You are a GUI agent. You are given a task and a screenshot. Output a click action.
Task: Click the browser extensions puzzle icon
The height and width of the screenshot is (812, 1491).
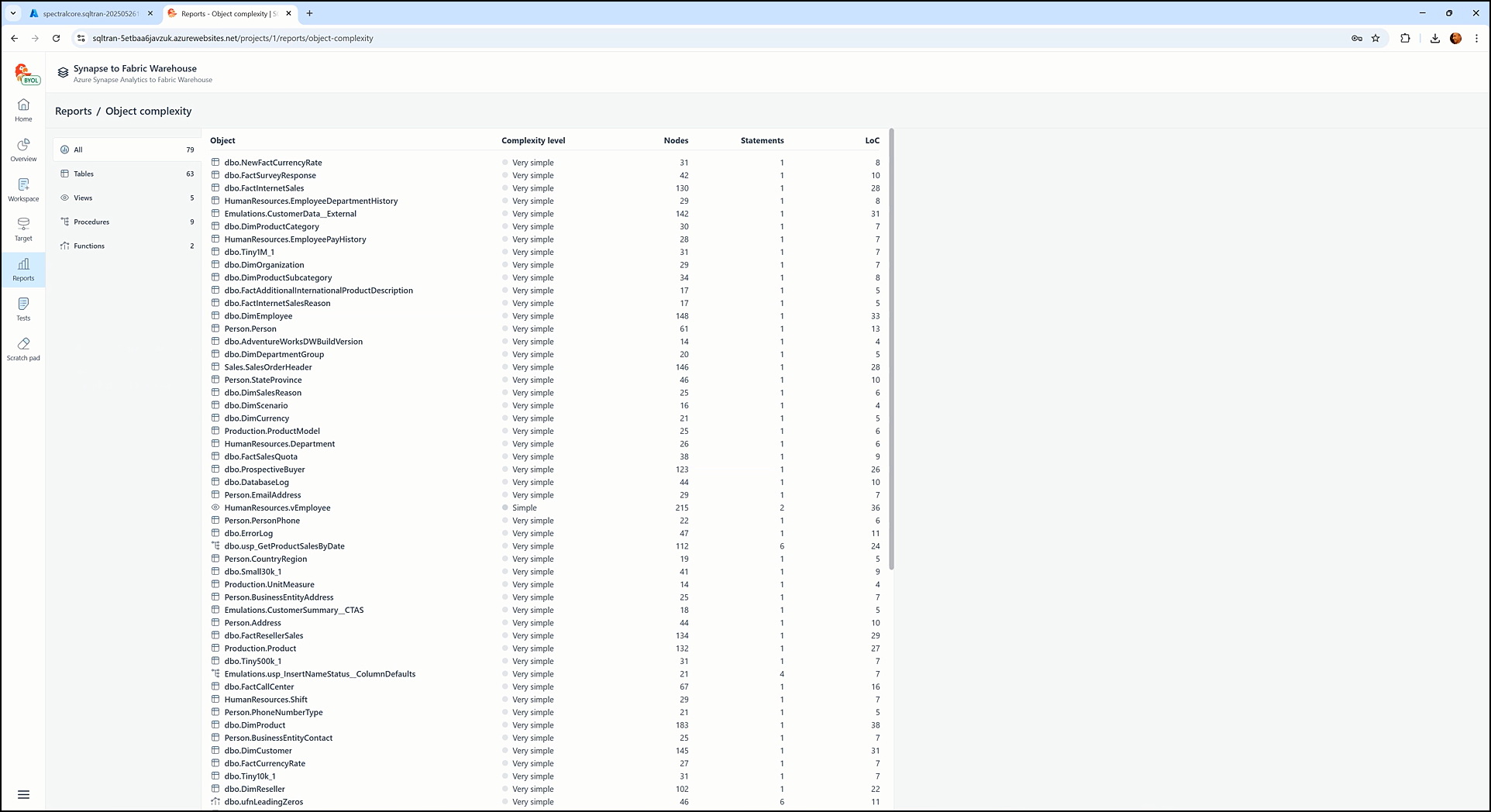tap(1405, 38)
